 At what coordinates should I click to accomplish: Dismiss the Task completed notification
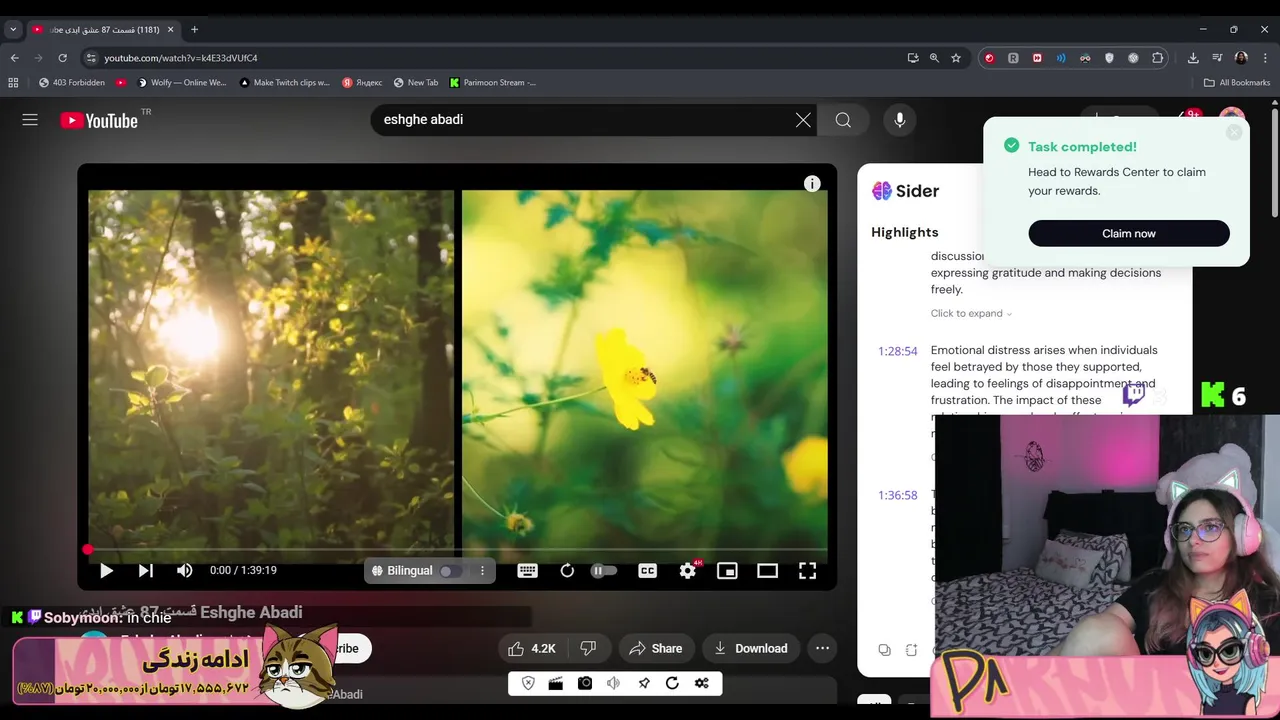(x=1234, y=132)
